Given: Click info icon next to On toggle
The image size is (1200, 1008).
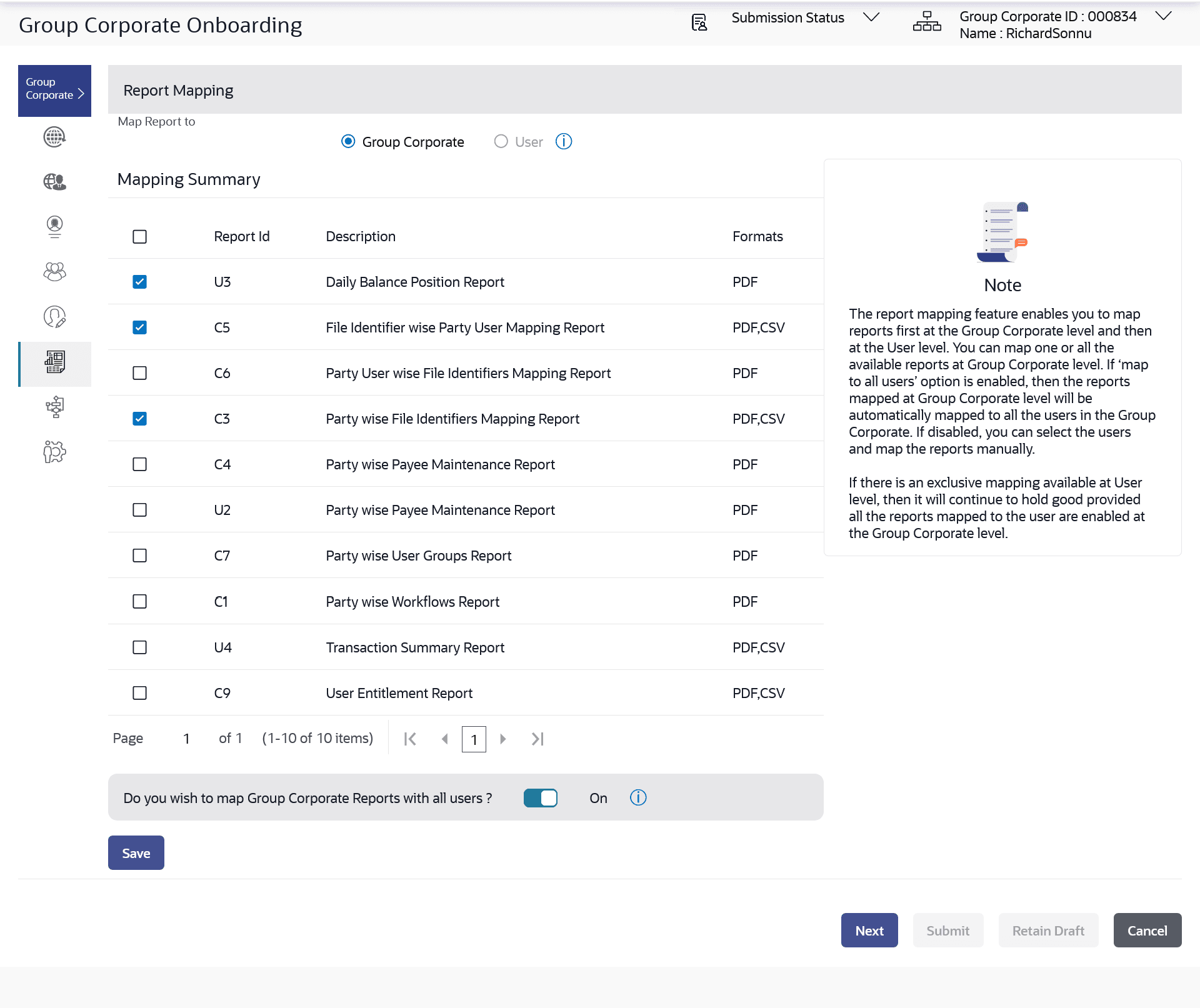Looking at the screenshot, I should click(638, 798).
